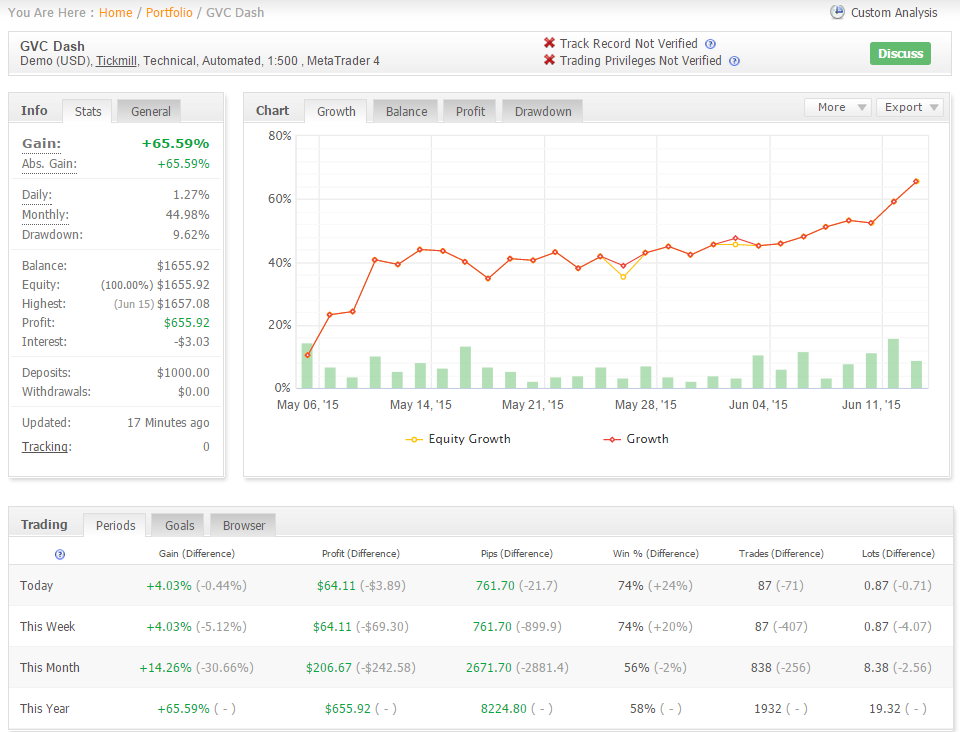Open the More dropdown in chart panel
Screen dimensions: 960x732
tap(837, 107)
